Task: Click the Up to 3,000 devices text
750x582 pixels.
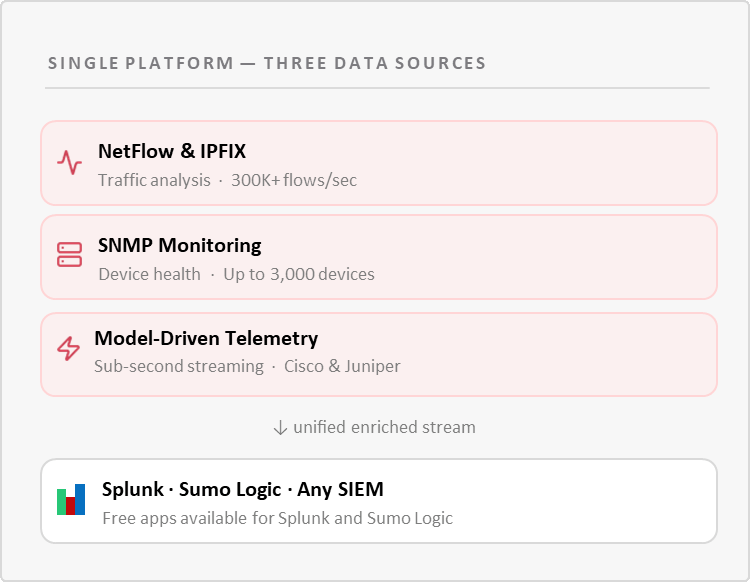Action: pos(299,274)
